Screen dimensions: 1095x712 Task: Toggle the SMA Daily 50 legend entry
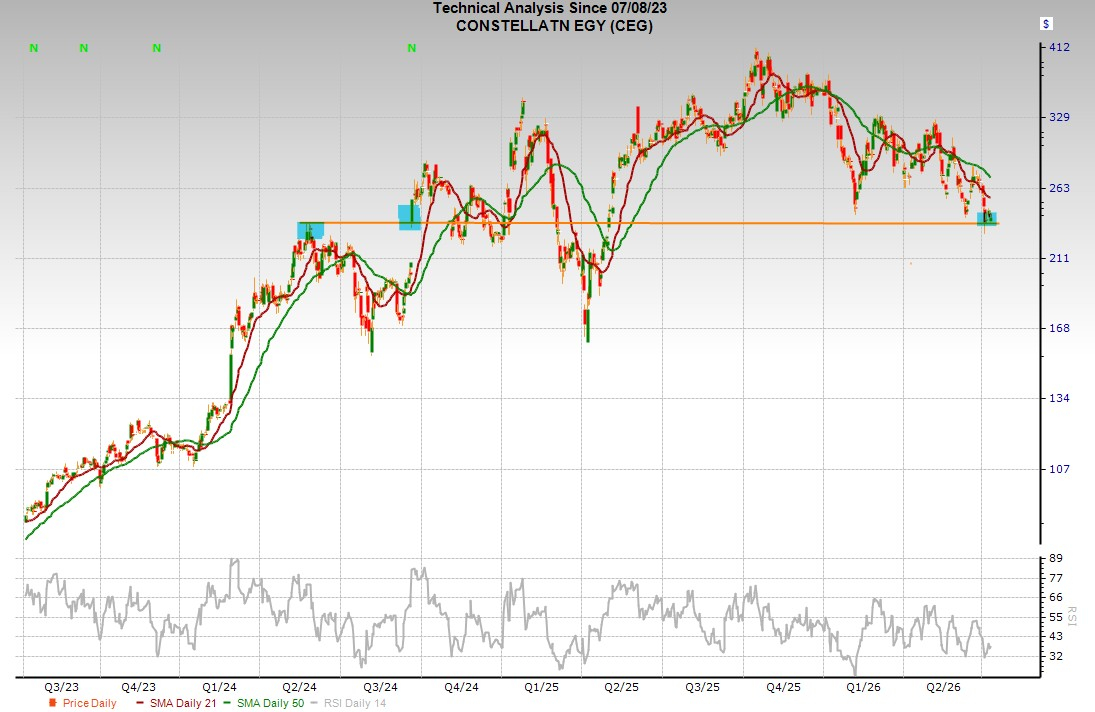pos(264,703)
